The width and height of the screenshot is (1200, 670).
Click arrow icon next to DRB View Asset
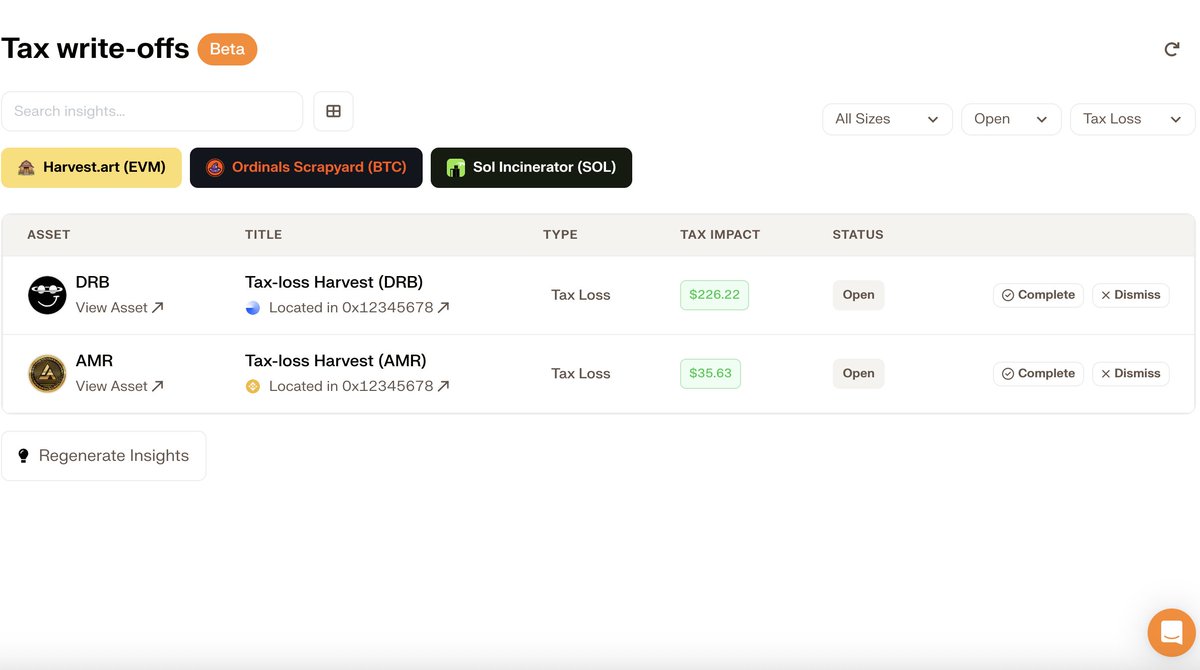[158, 308]
